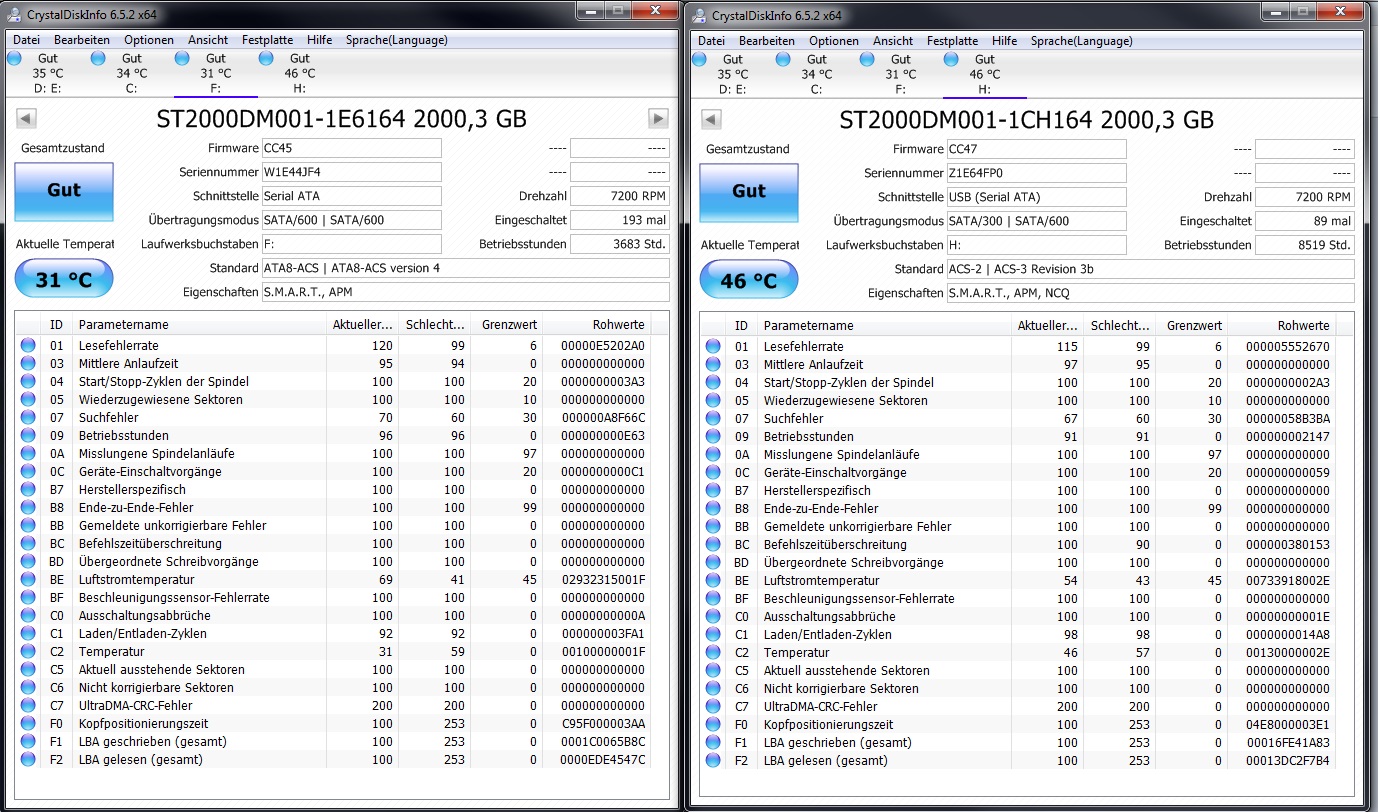Select drive C: tab in right window
1380x812 pixels.
coord(817,74)
